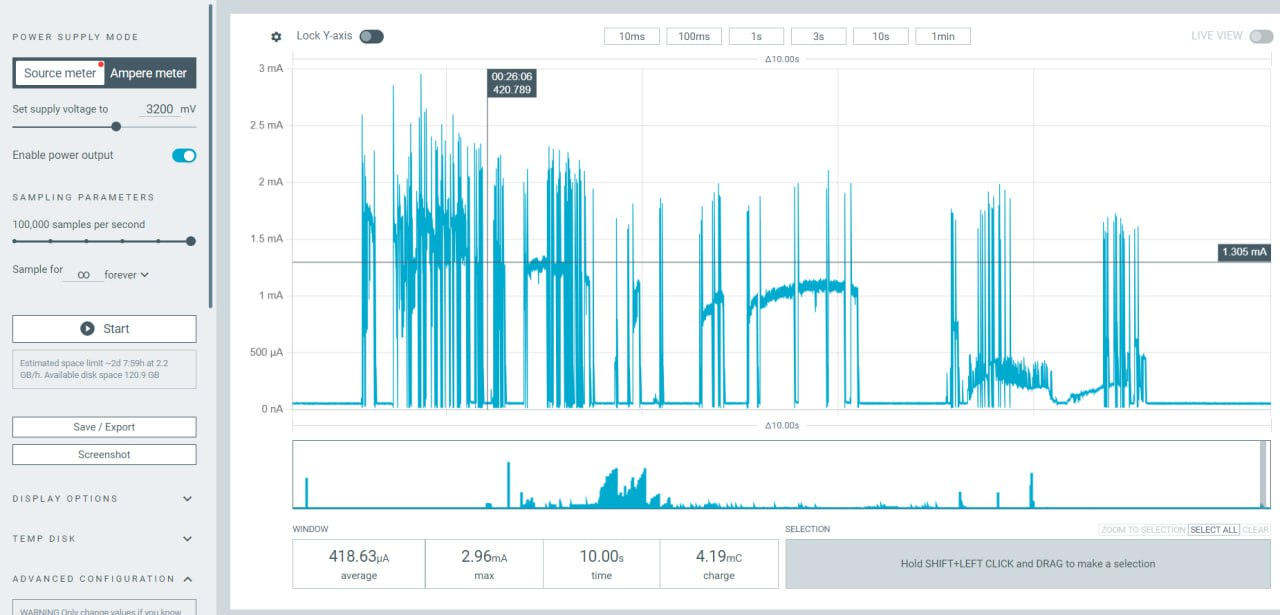Image resolution: width=1280 pixels, height=615 pixels.
Task: Switch to Ampere meter mode
Action: click(x=150, y=73)
